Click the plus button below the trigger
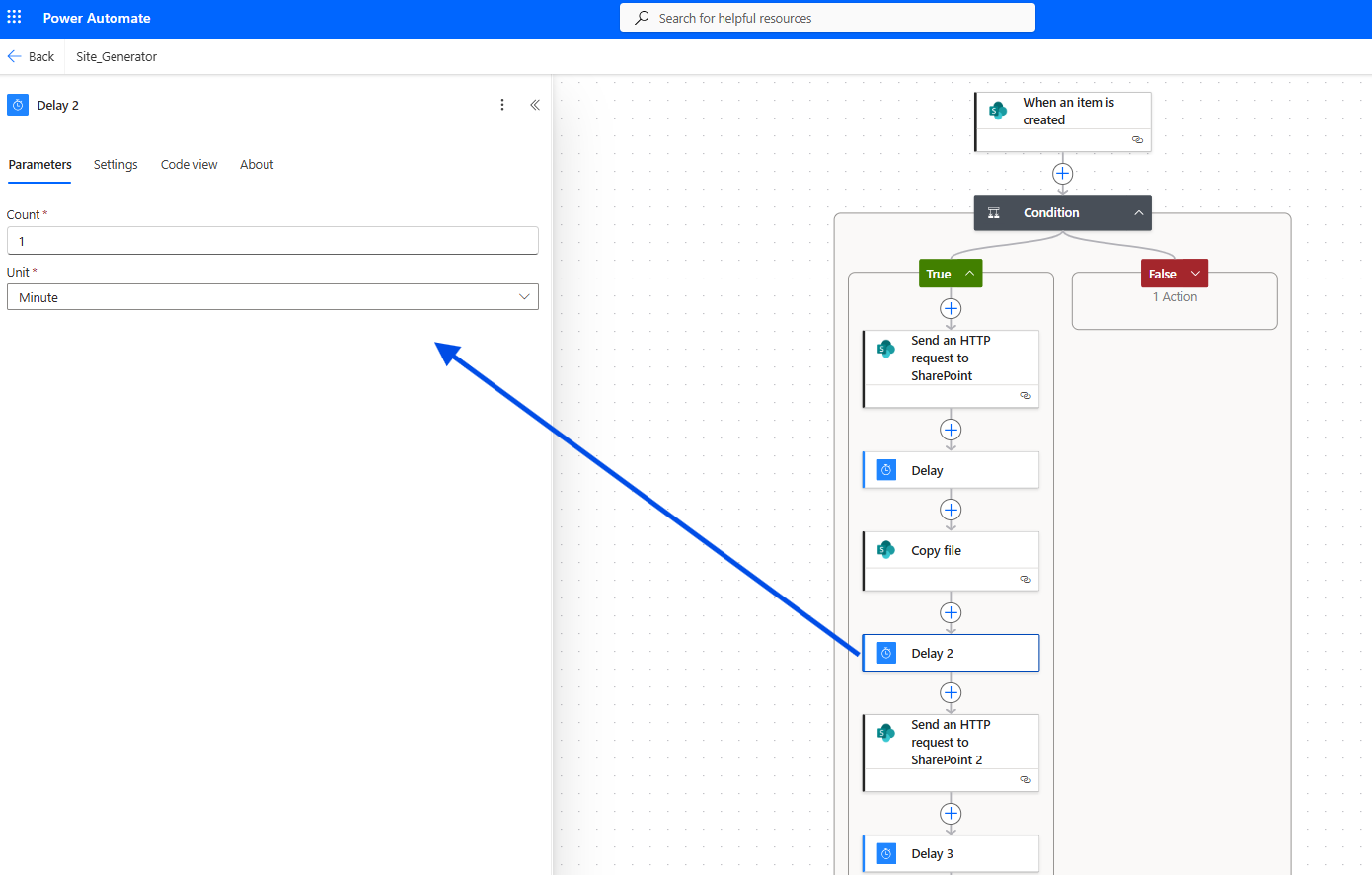Screen dimensions: 1372x875 (1062, 174)
